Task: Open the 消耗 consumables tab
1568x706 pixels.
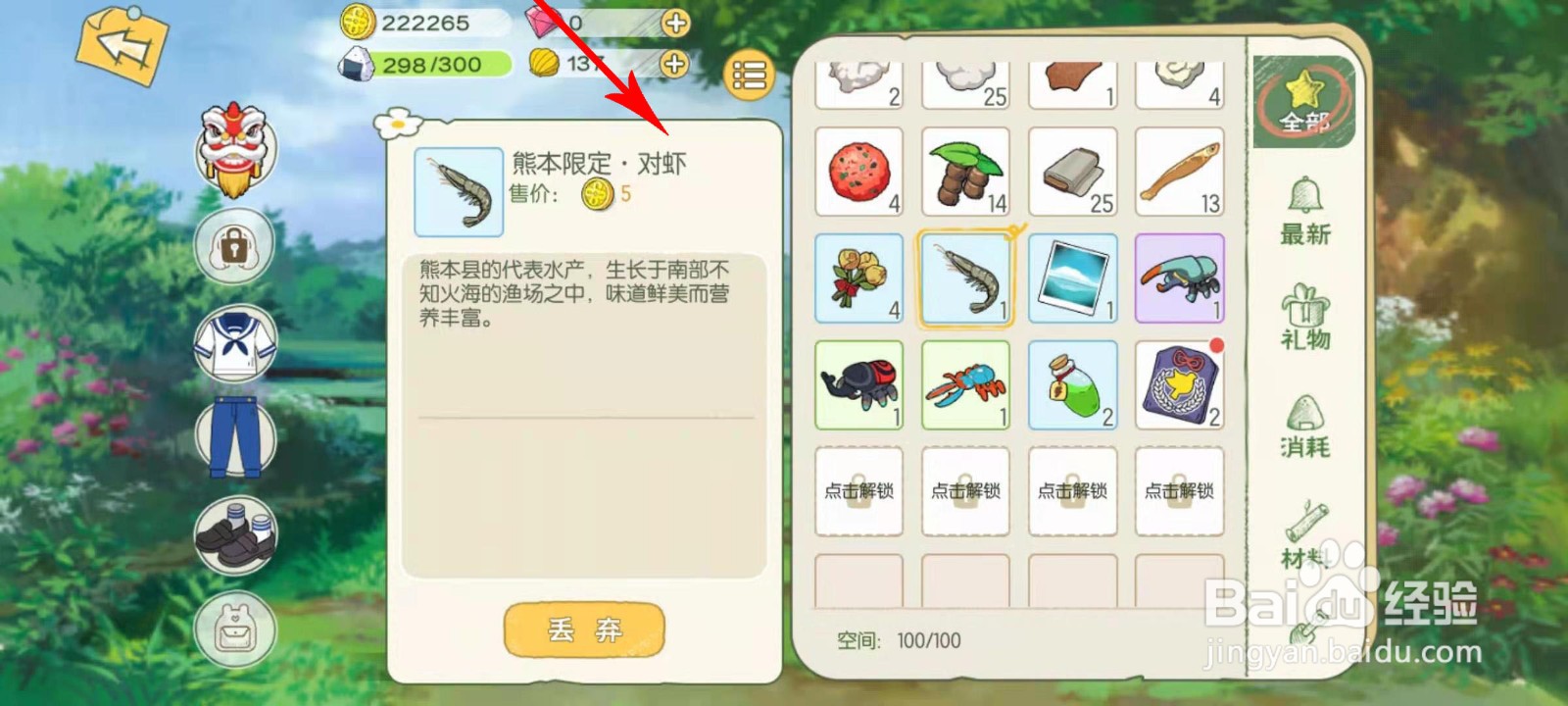Action: 1305,428
